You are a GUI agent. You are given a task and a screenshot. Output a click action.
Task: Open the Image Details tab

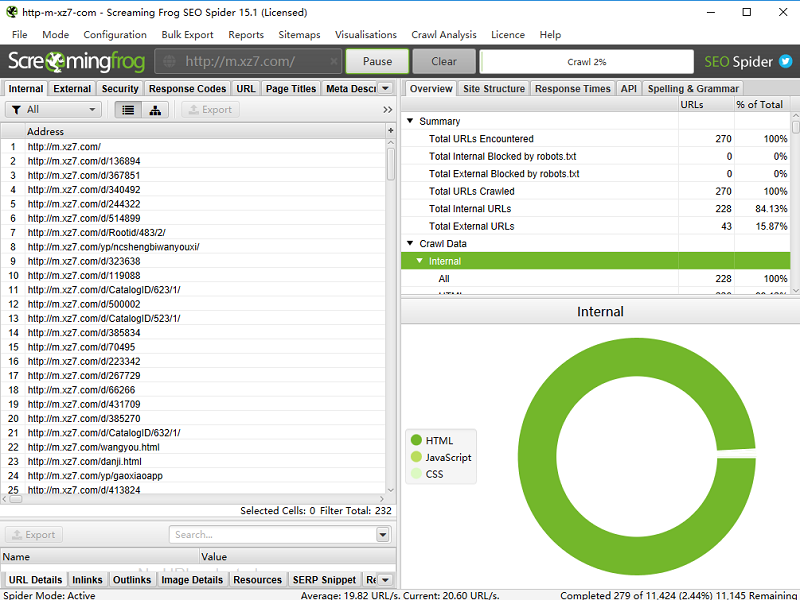pos(192,580)
